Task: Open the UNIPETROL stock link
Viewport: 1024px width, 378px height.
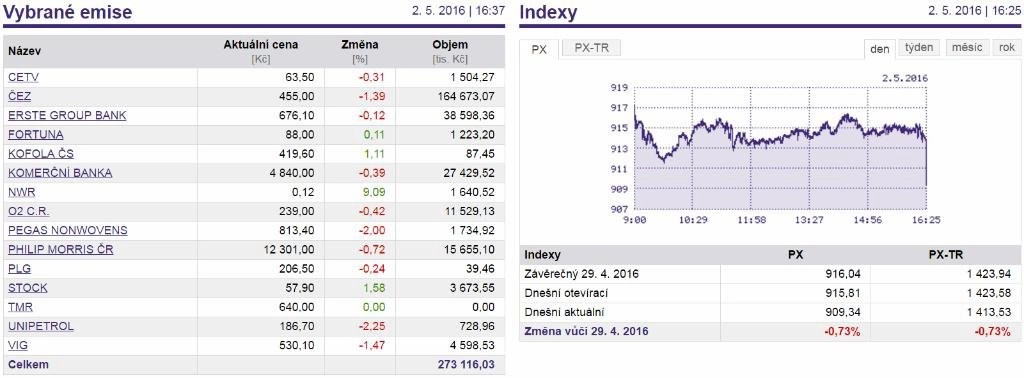Action: tap(41, 326)
